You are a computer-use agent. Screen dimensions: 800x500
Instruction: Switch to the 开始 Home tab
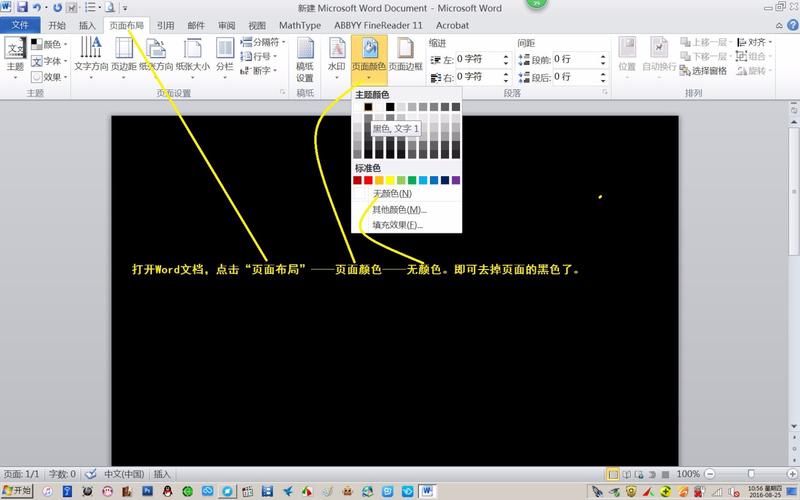57,25
